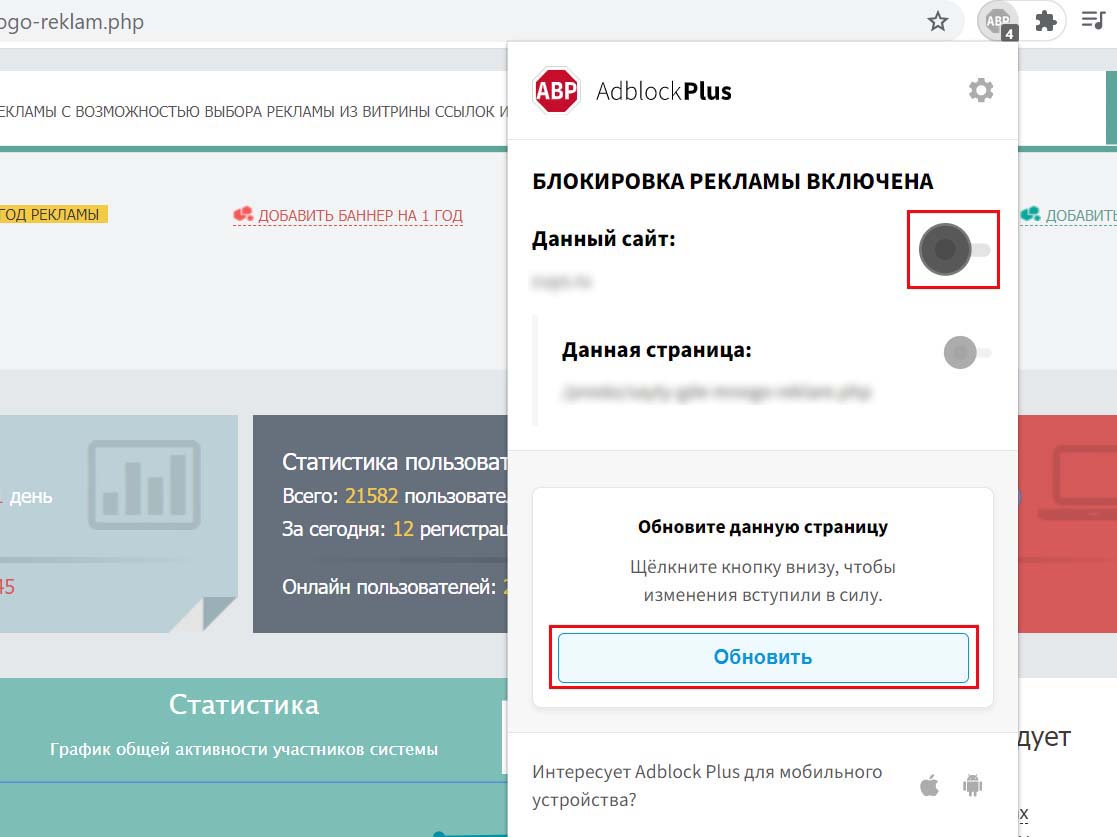
Task: Toggle ad blocking for this page (Данная страница)
Action: pos(967,353)
